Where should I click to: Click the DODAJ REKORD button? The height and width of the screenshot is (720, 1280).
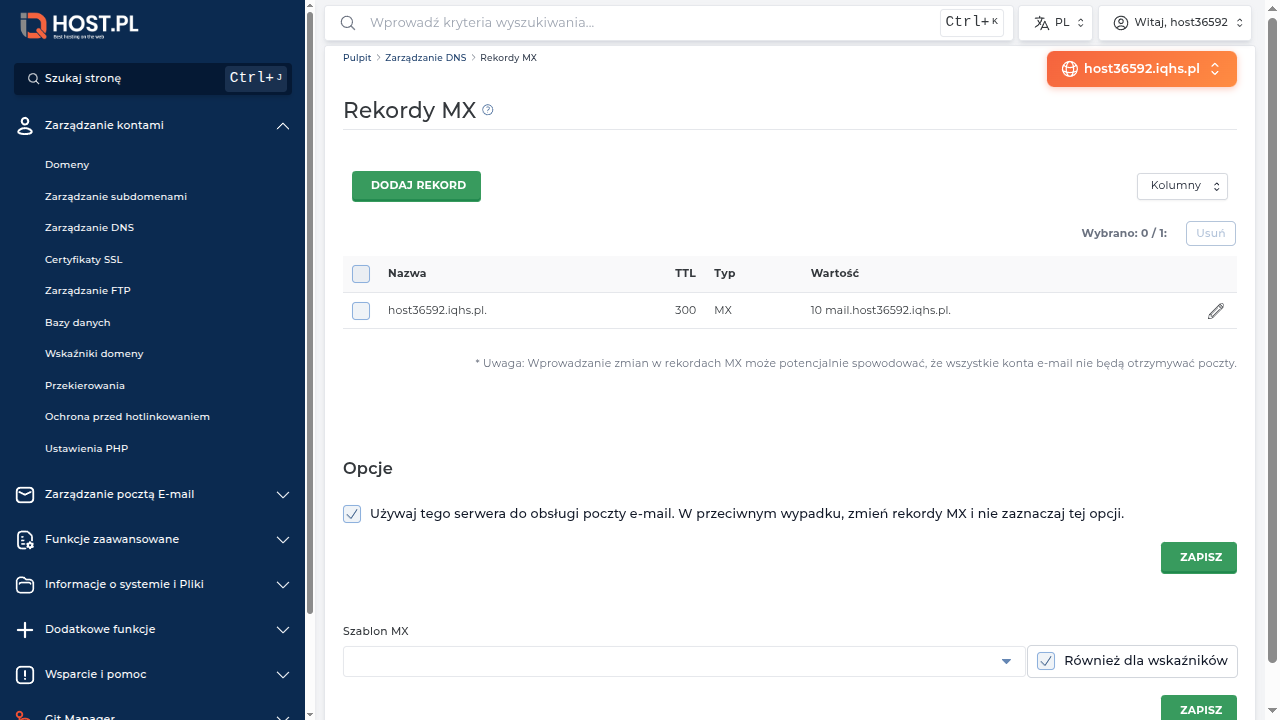tap(416, 186)
